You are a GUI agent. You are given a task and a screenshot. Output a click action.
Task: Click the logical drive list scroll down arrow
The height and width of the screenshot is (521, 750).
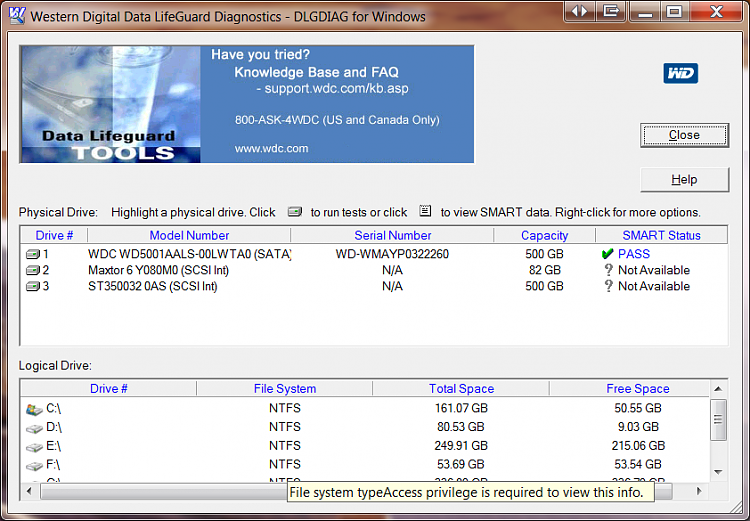(718, 473)
